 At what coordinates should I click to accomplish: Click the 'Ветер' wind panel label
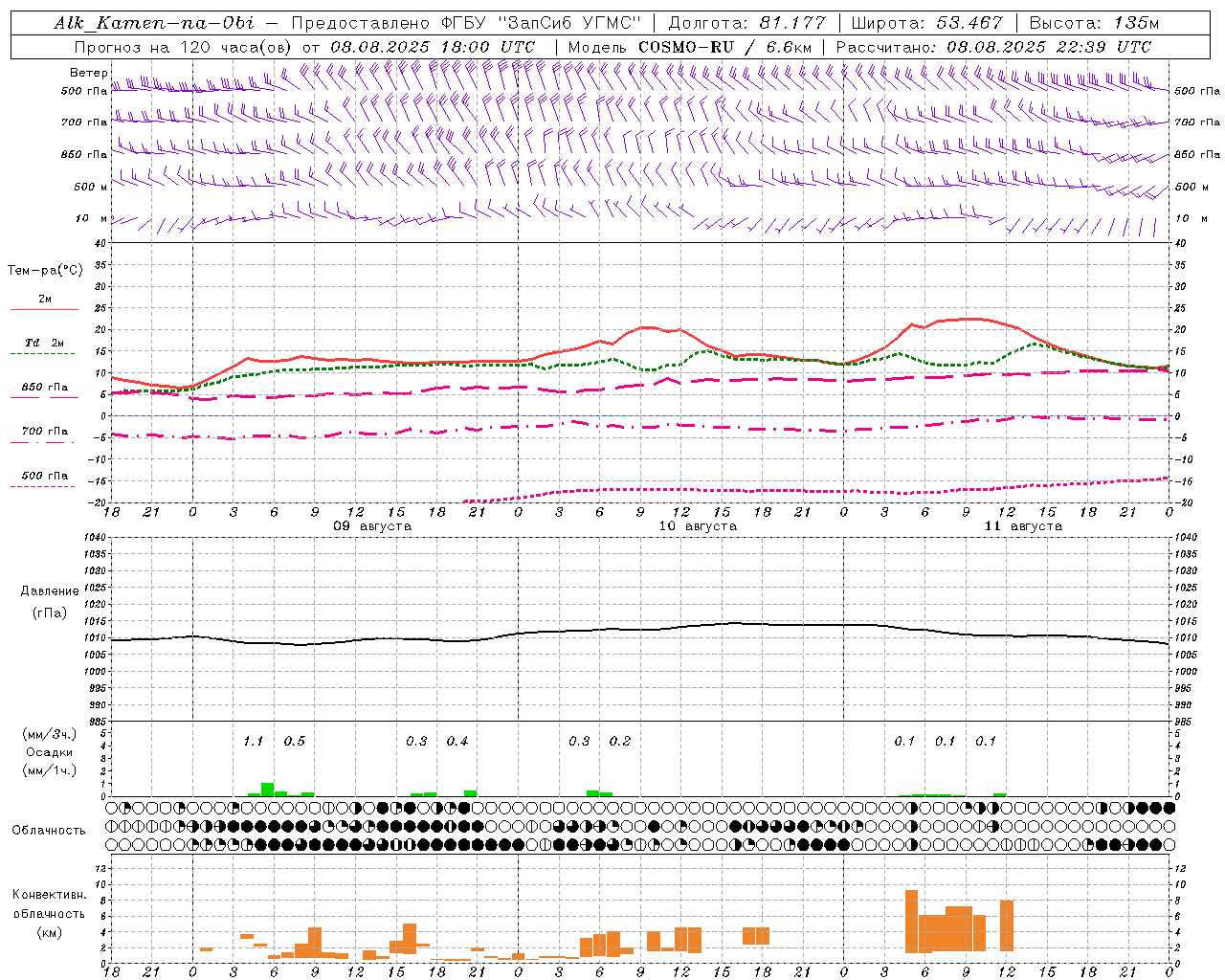(x=89, y=73)
